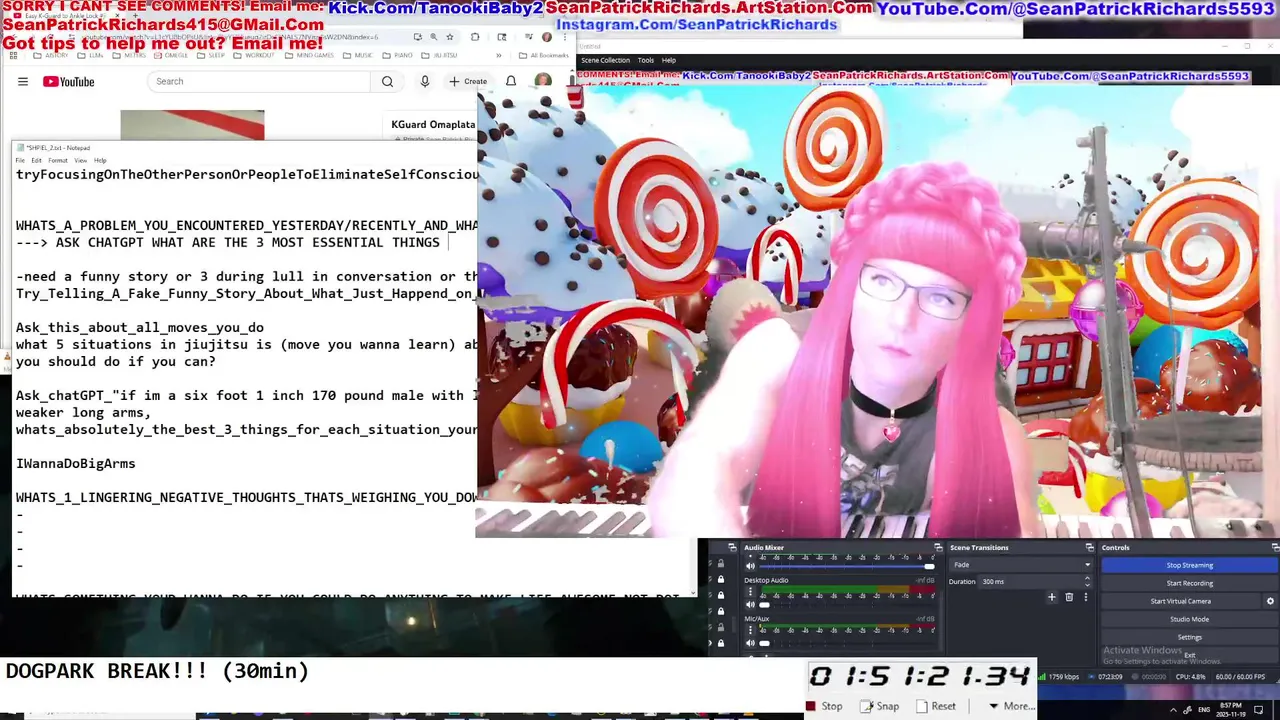The width and height of the screenshot is (1280, 720).
Task: Open OBS Settings button
Action: click(1189, 637)
